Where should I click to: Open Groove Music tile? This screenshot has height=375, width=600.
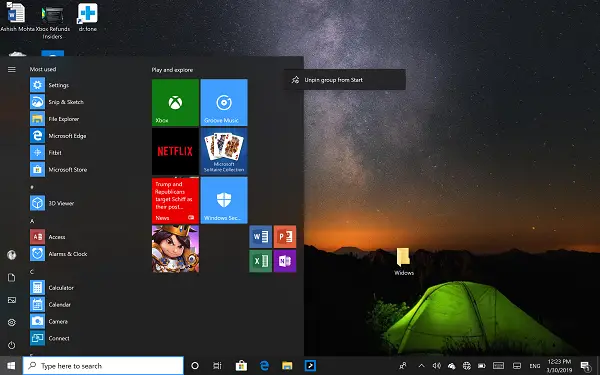click(224, 103)
